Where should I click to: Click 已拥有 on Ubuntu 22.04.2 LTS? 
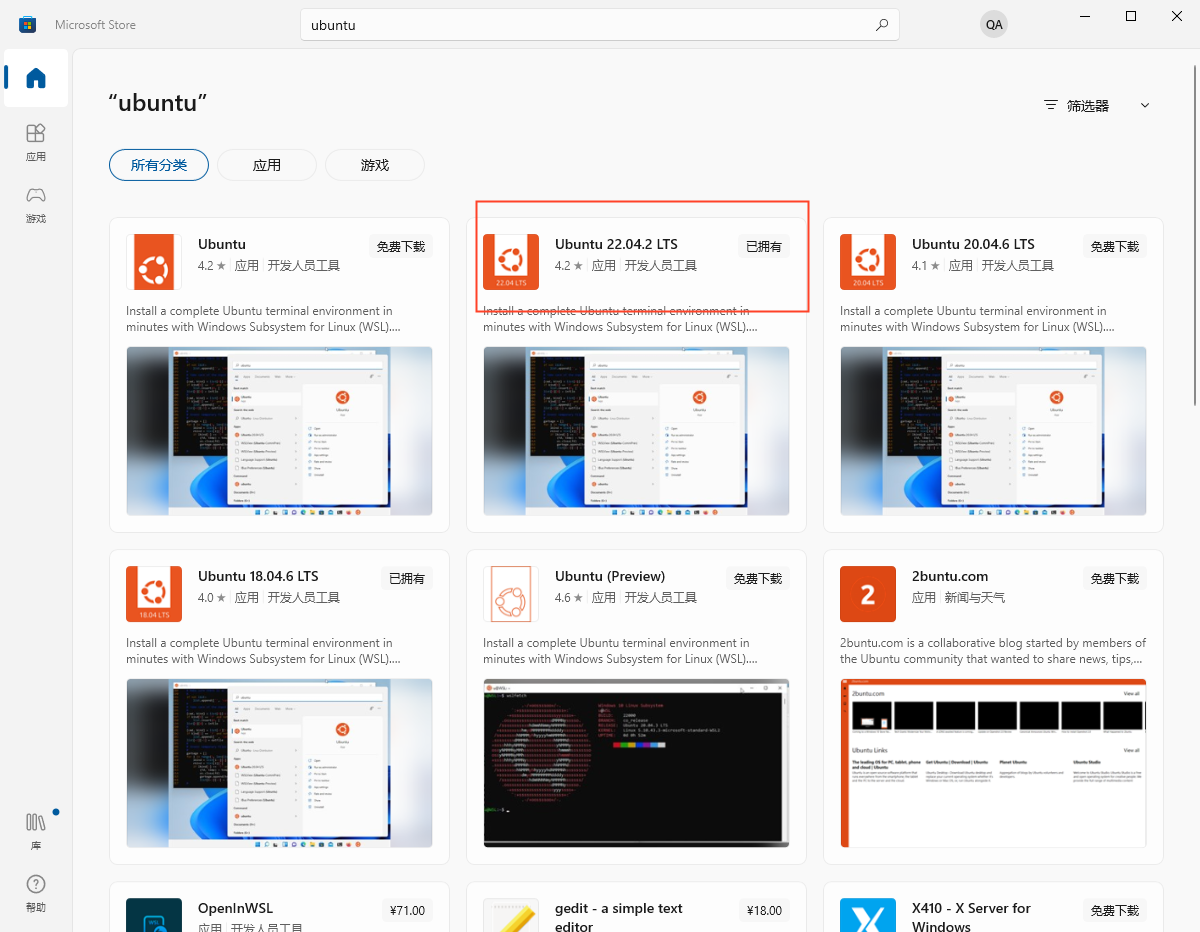[x=764, y=246]
